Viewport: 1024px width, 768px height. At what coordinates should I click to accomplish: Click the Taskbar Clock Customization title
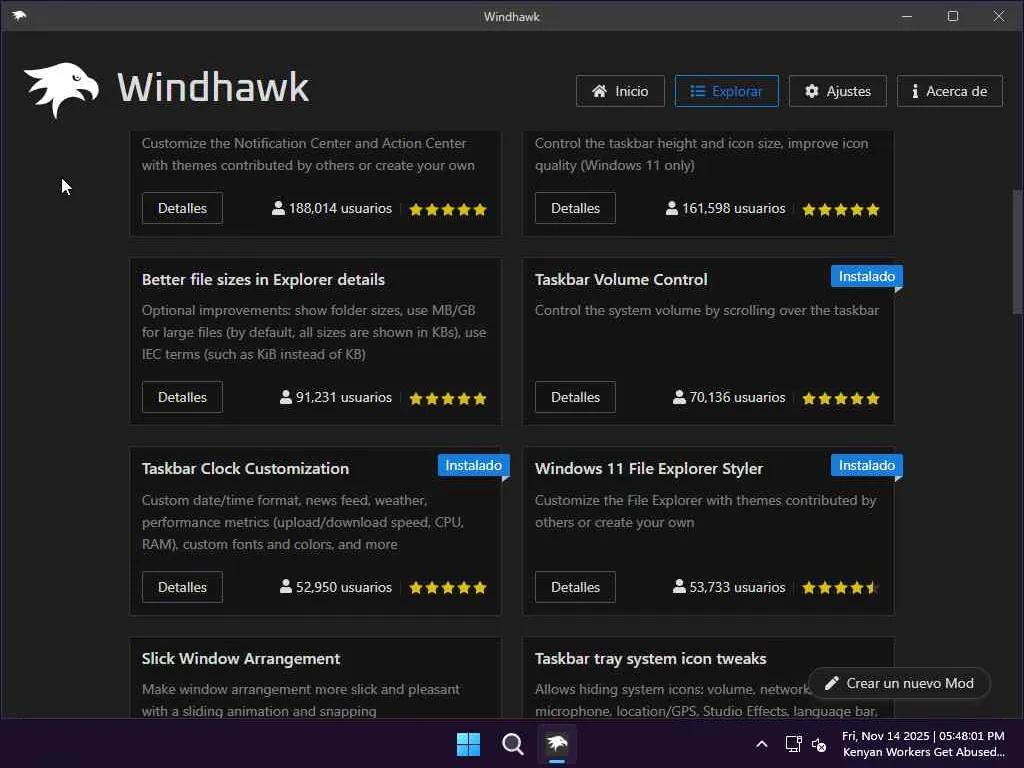click(x=245, y=468)
